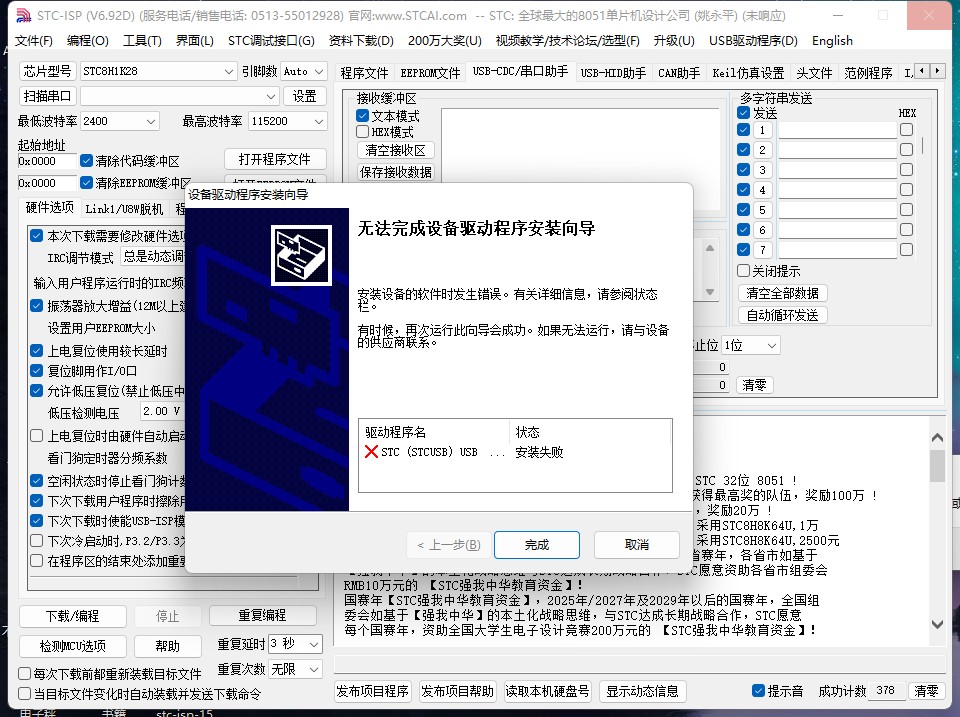Screen dimensions: 960x717
Task: Open the Keil仿真设置 tab
Action: tap(748, 73)
